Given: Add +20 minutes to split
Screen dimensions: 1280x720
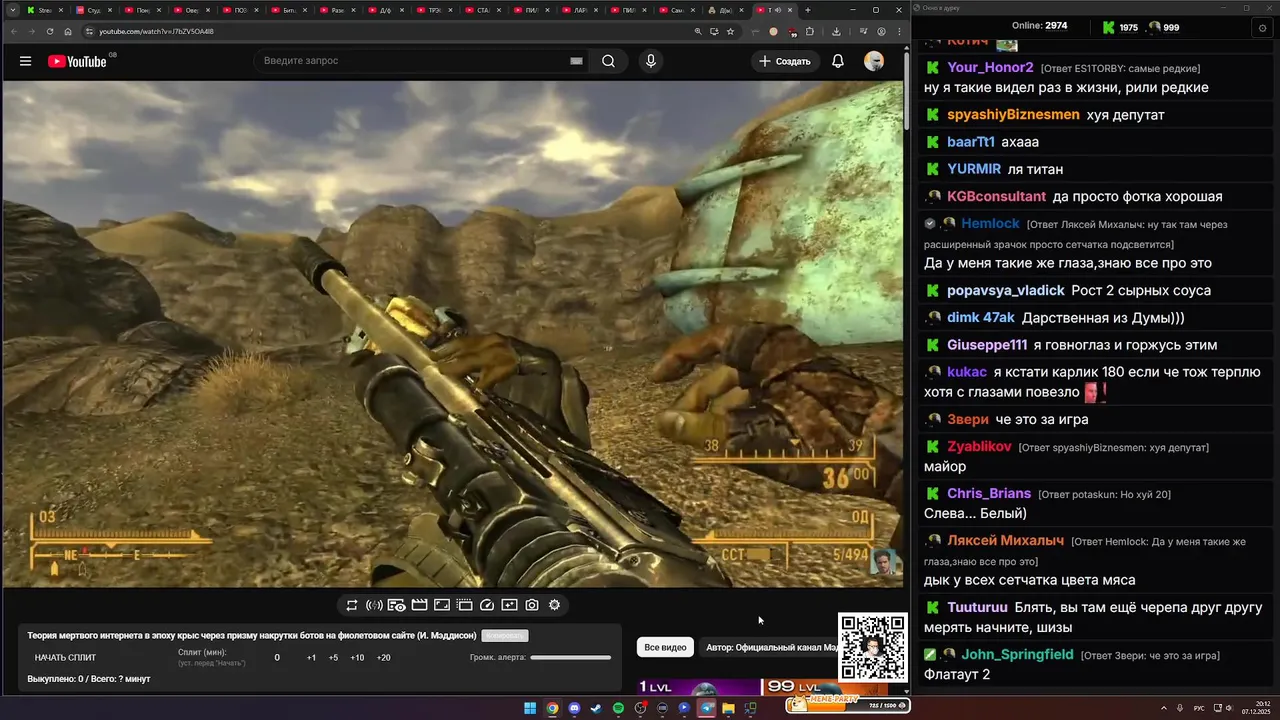Looking at the screenshot, I should [383, 658].
